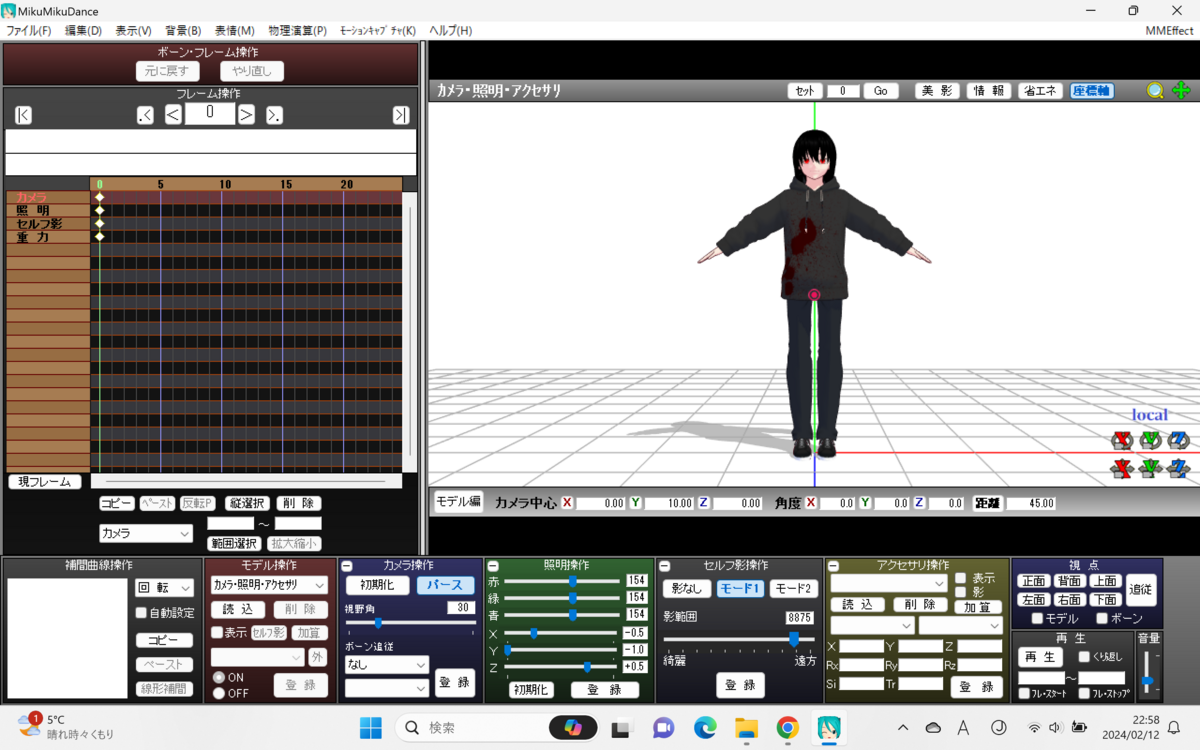Enable the ボーン checkbox in 視点 panel

[x=1102, y=619]
